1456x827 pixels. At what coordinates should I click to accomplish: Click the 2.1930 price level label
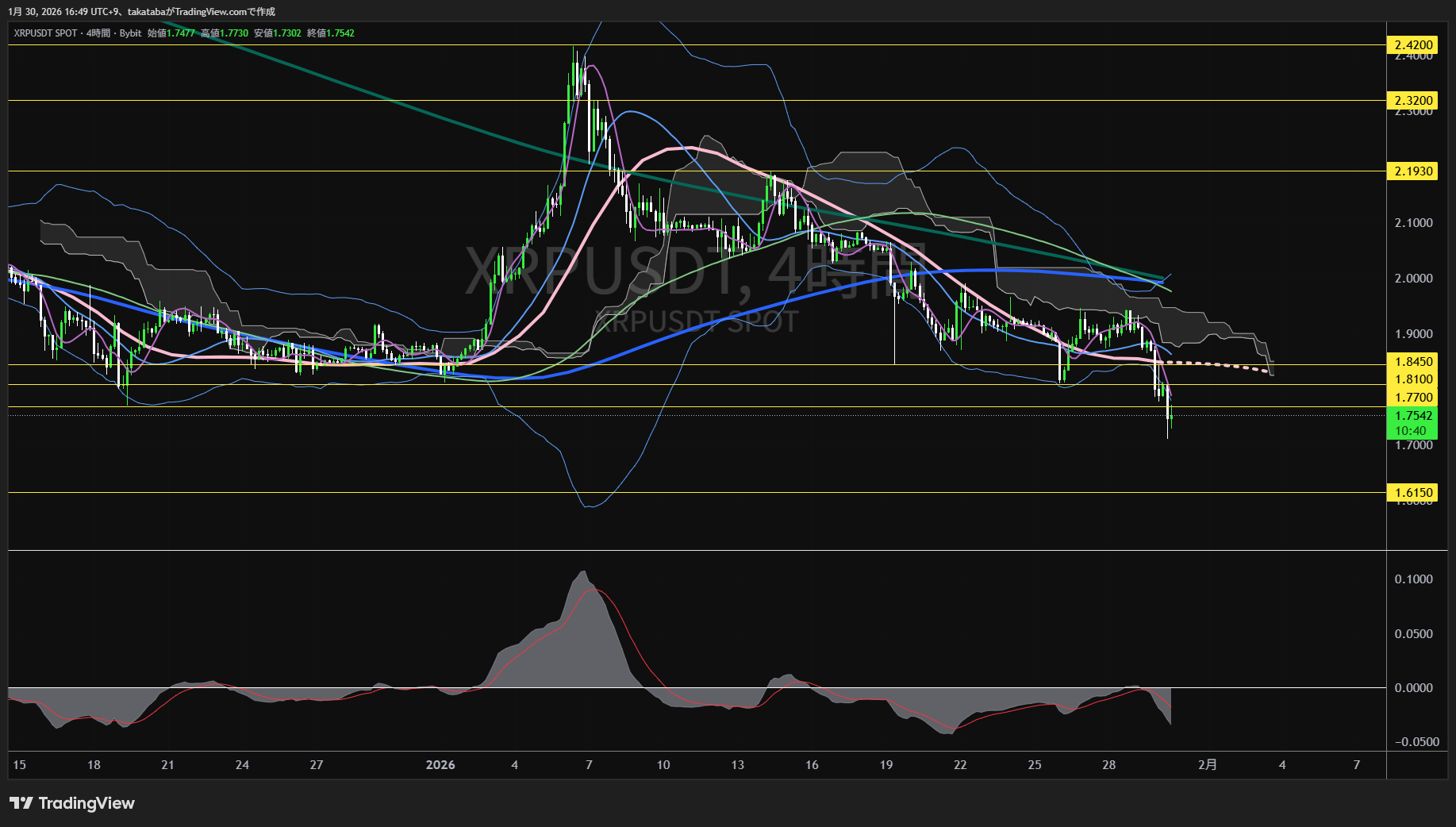coord(1413,171)
